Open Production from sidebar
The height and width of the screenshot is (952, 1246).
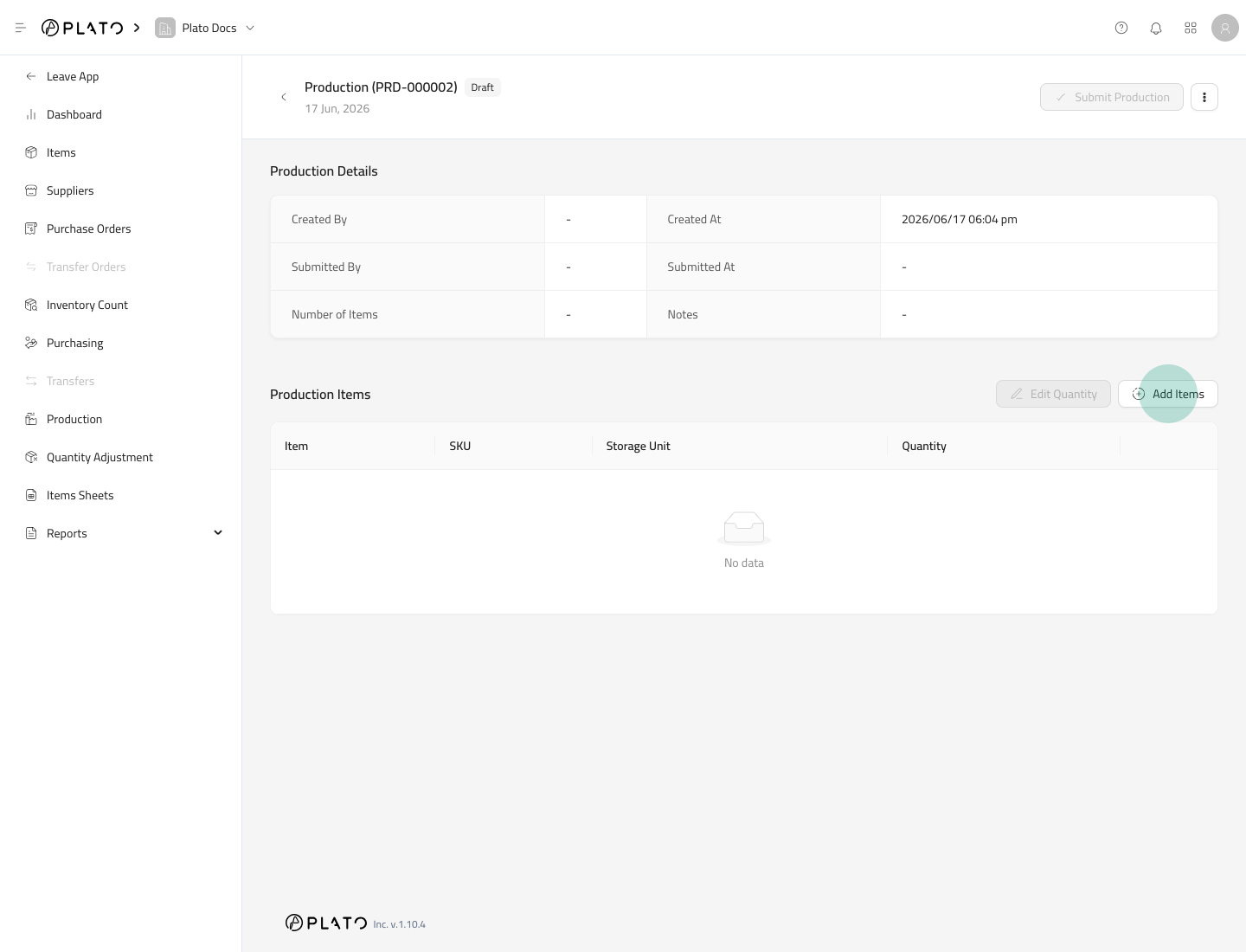click(74, 419)
